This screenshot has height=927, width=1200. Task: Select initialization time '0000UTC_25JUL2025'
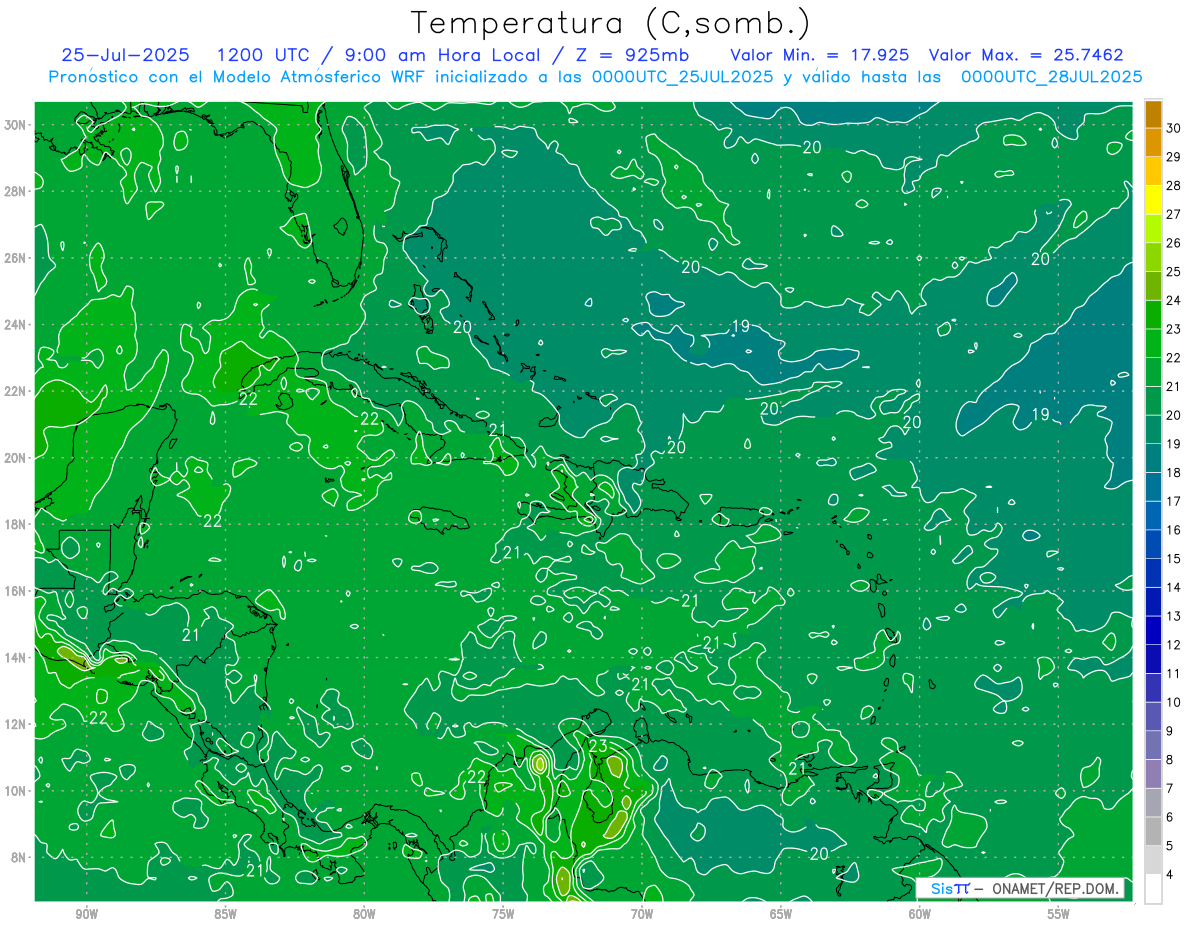point(683,76)
